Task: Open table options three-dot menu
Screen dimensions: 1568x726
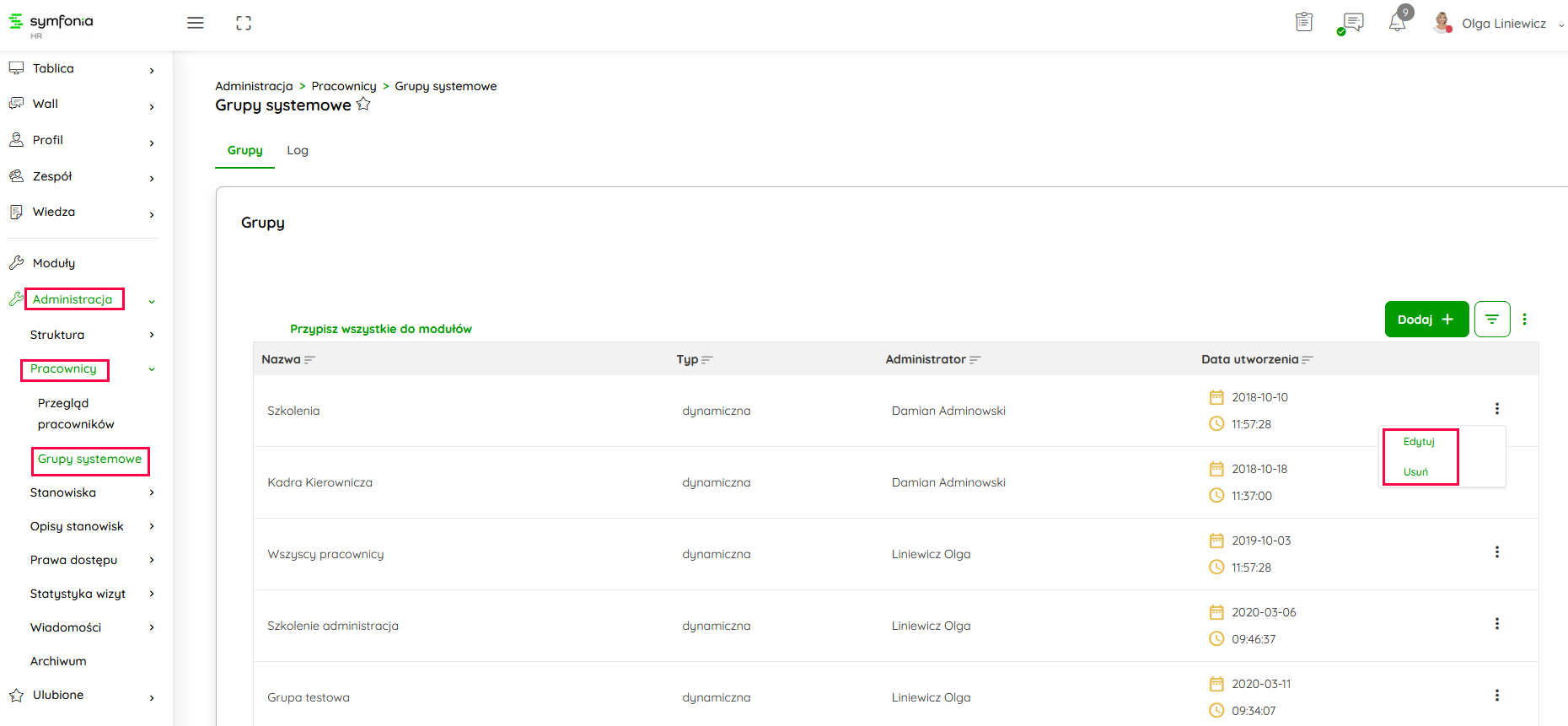Action: (1524, 320)
